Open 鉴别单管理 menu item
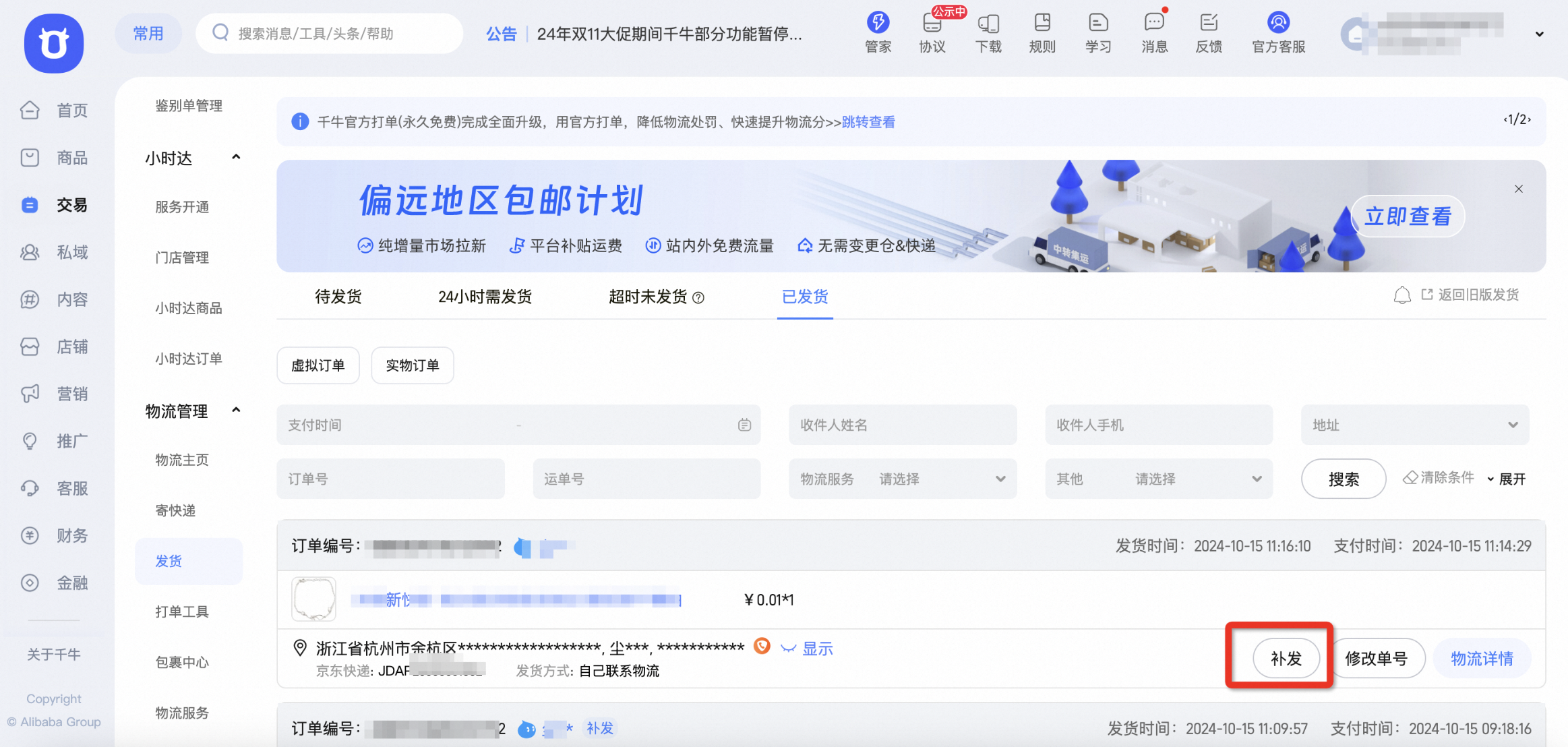This screenshot has width=1568, height=747. 189,106
